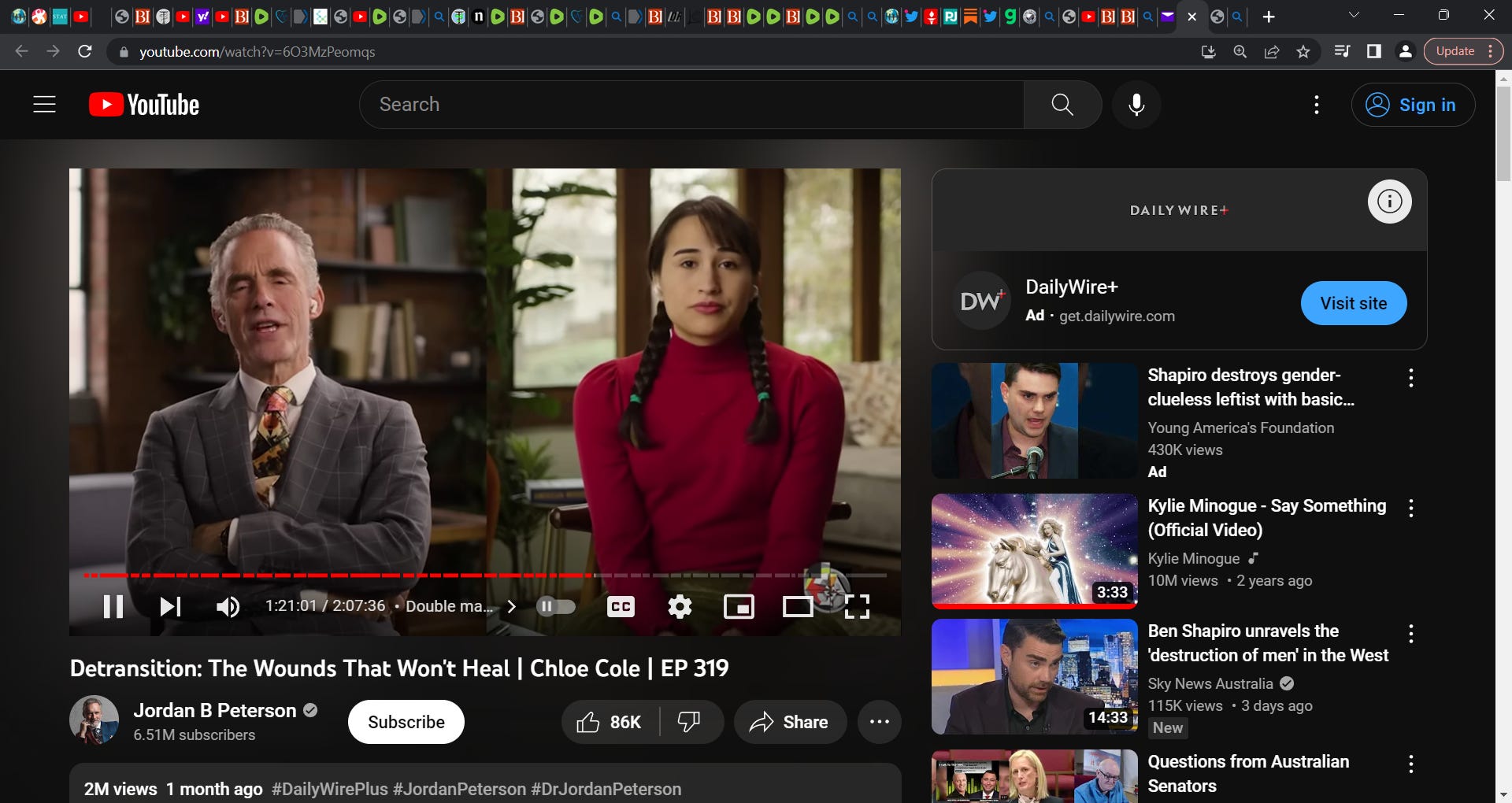Go forward in browser history

53,51
